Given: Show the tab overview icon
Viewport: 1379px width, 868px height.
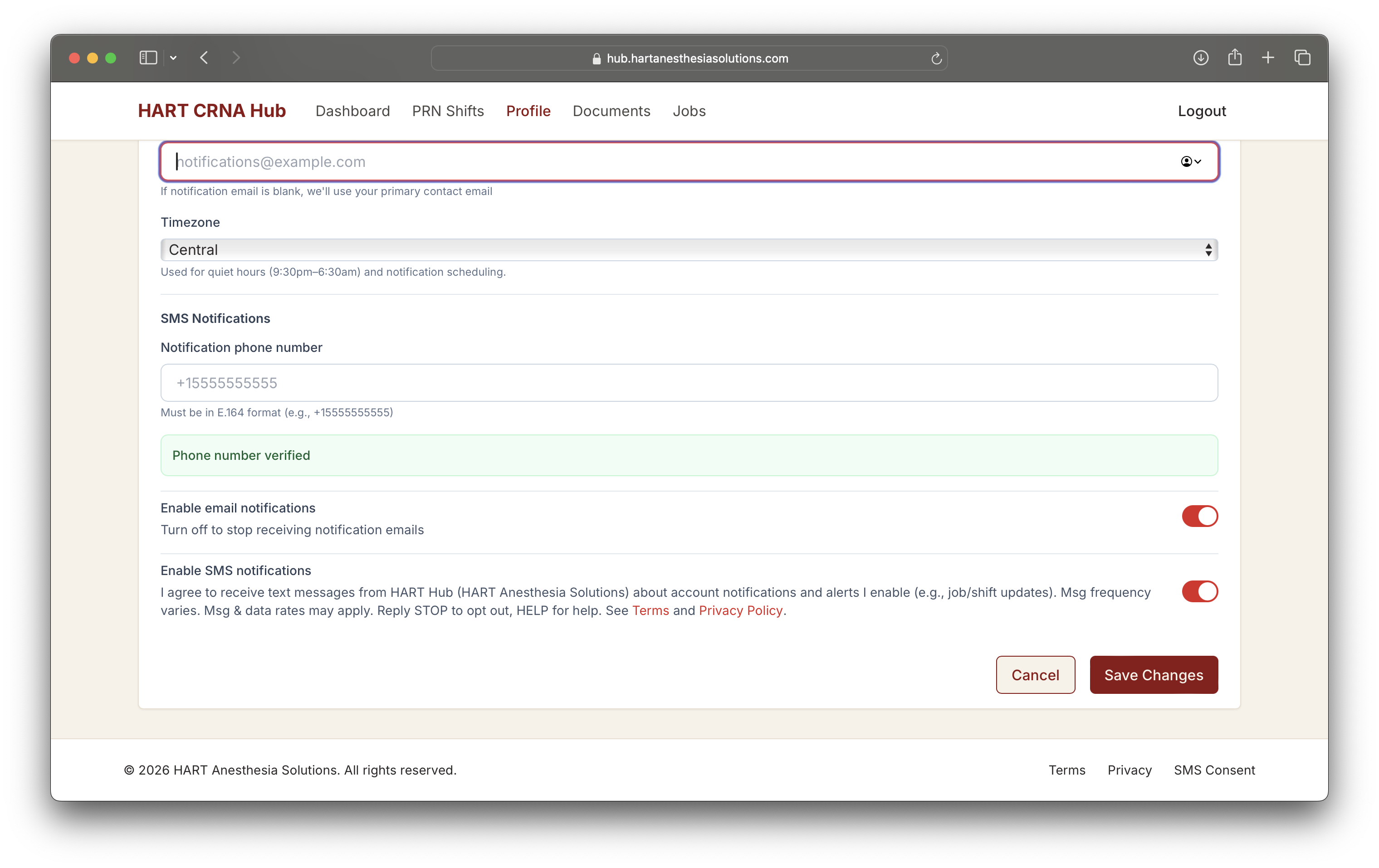Looking at the screenshot, I should tap(1302, 58).
